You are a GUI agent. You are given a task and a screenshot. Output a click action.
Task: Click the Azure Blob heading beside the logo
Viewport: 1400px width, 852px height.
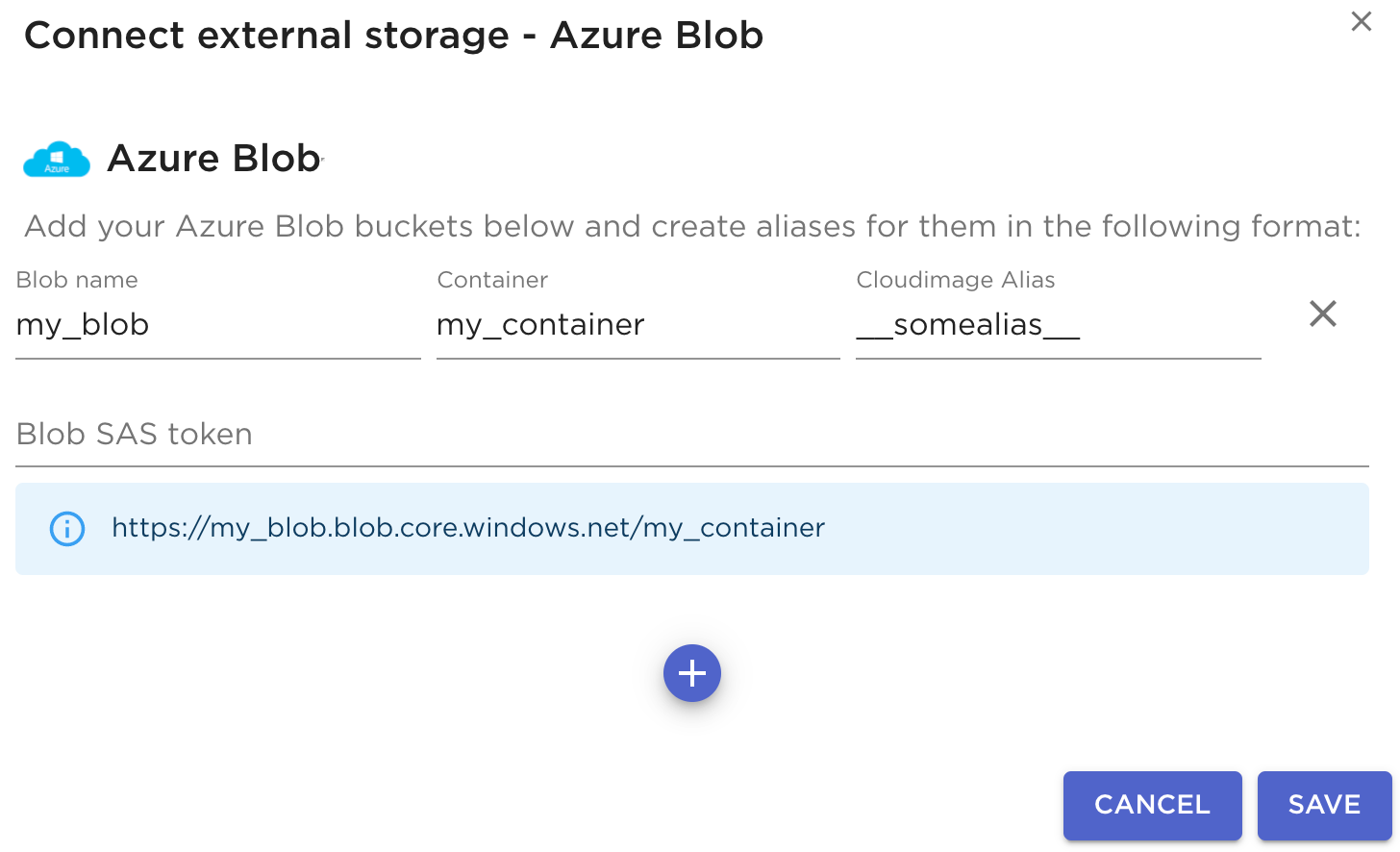(213, 159)
